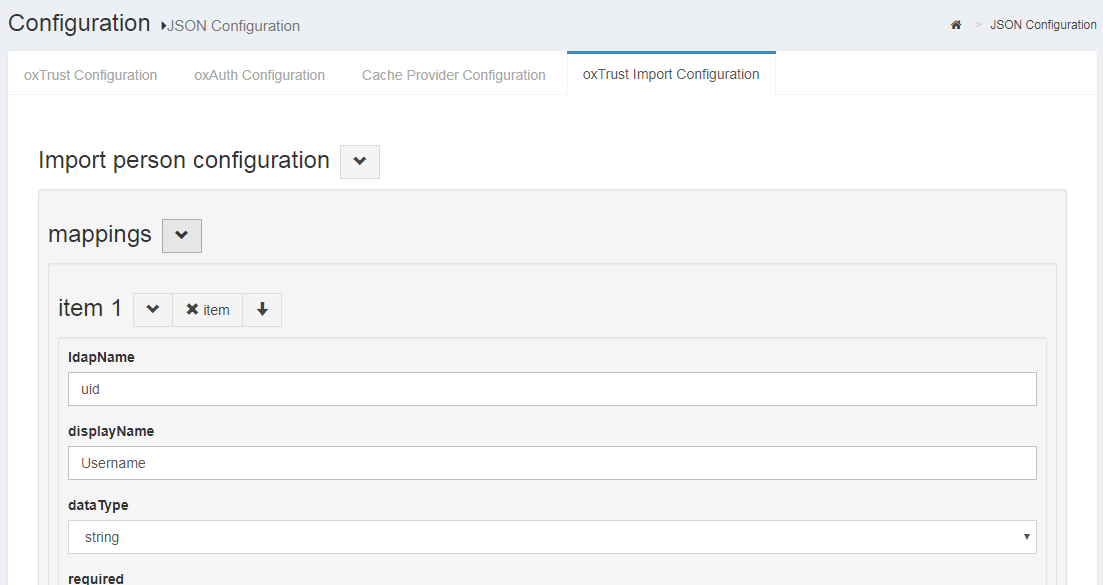The image size is (1103, 585).
Task: Collapse the Import person configuration section
Action: (x=360, y=161)
